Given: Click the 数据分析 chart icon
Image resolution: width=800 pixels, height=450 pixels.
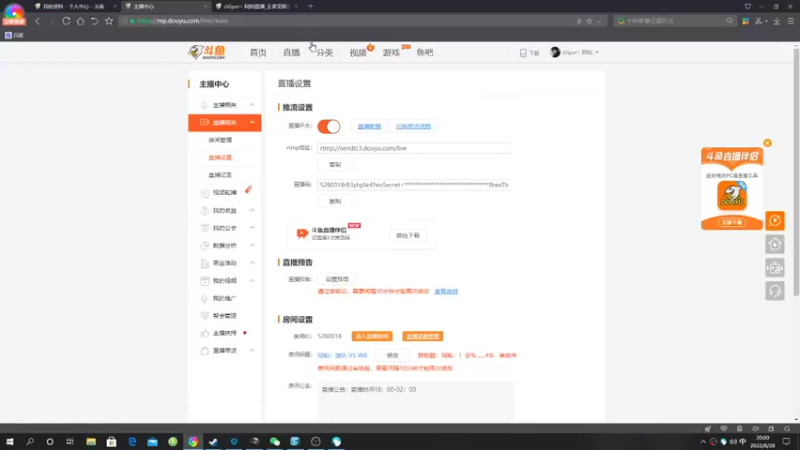Looking at the screenshot, I should (205, 245).
